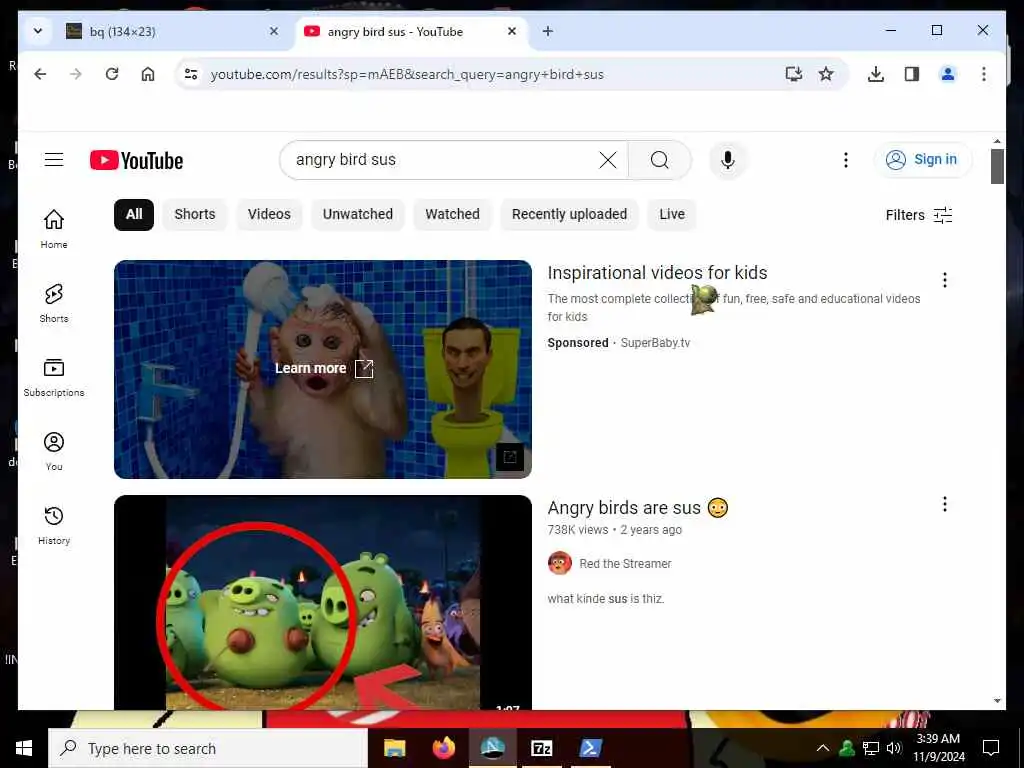This screenshot has height=768, width=1024.
Task: Open Shorts in the YouTube sidebar
Action: click(54, 303)
